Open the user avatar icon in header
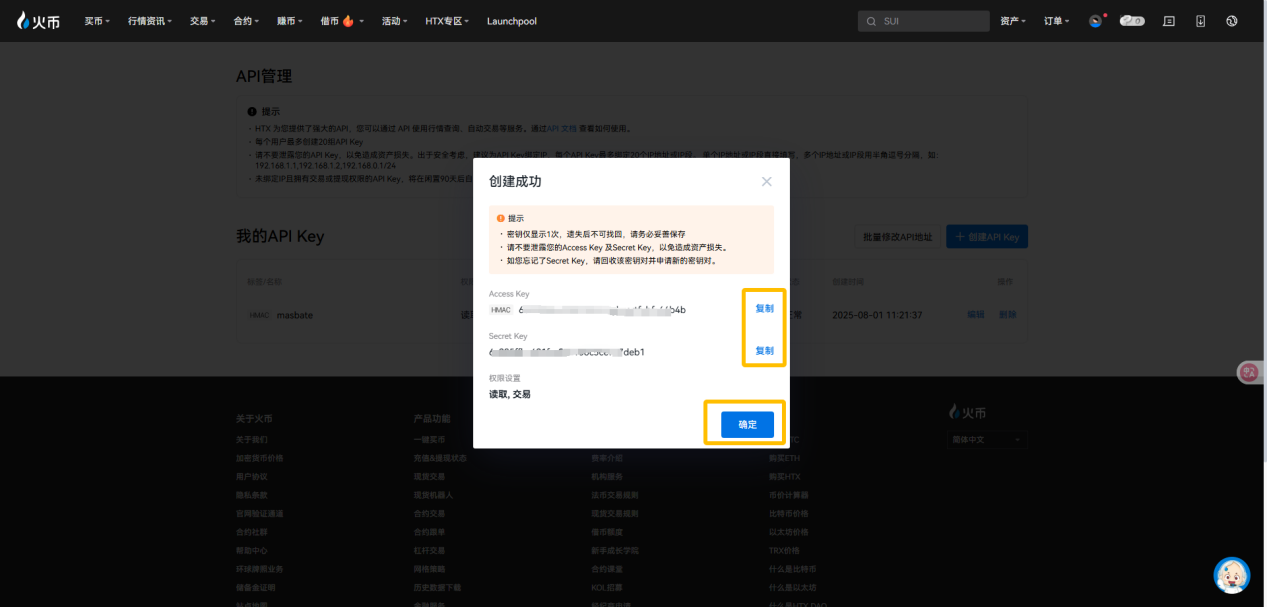Image resolution: width=1267 pixels, height=607 pixels. [1096, 21]
